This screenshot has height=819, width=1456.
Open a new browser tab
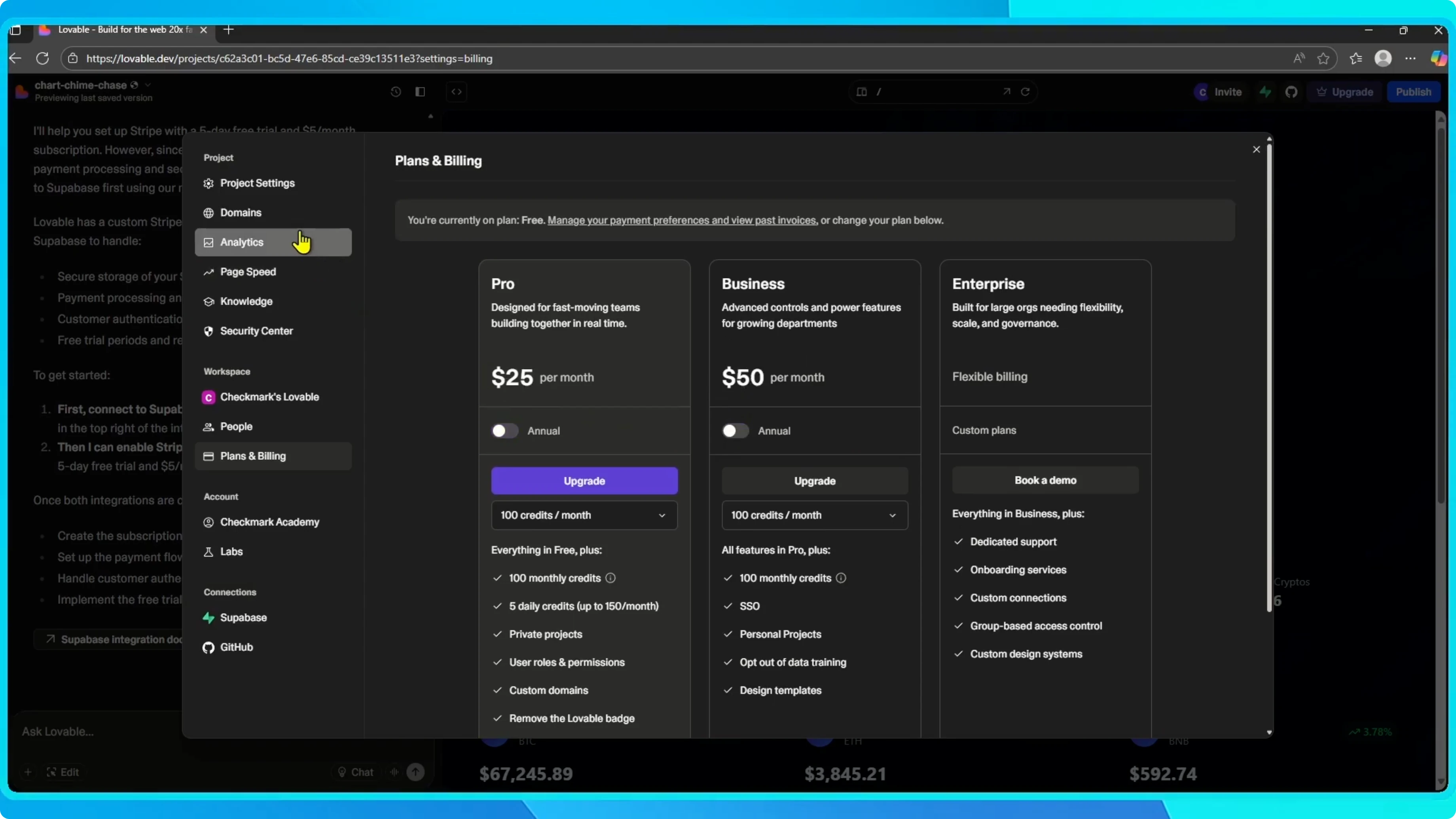[228, 29]
